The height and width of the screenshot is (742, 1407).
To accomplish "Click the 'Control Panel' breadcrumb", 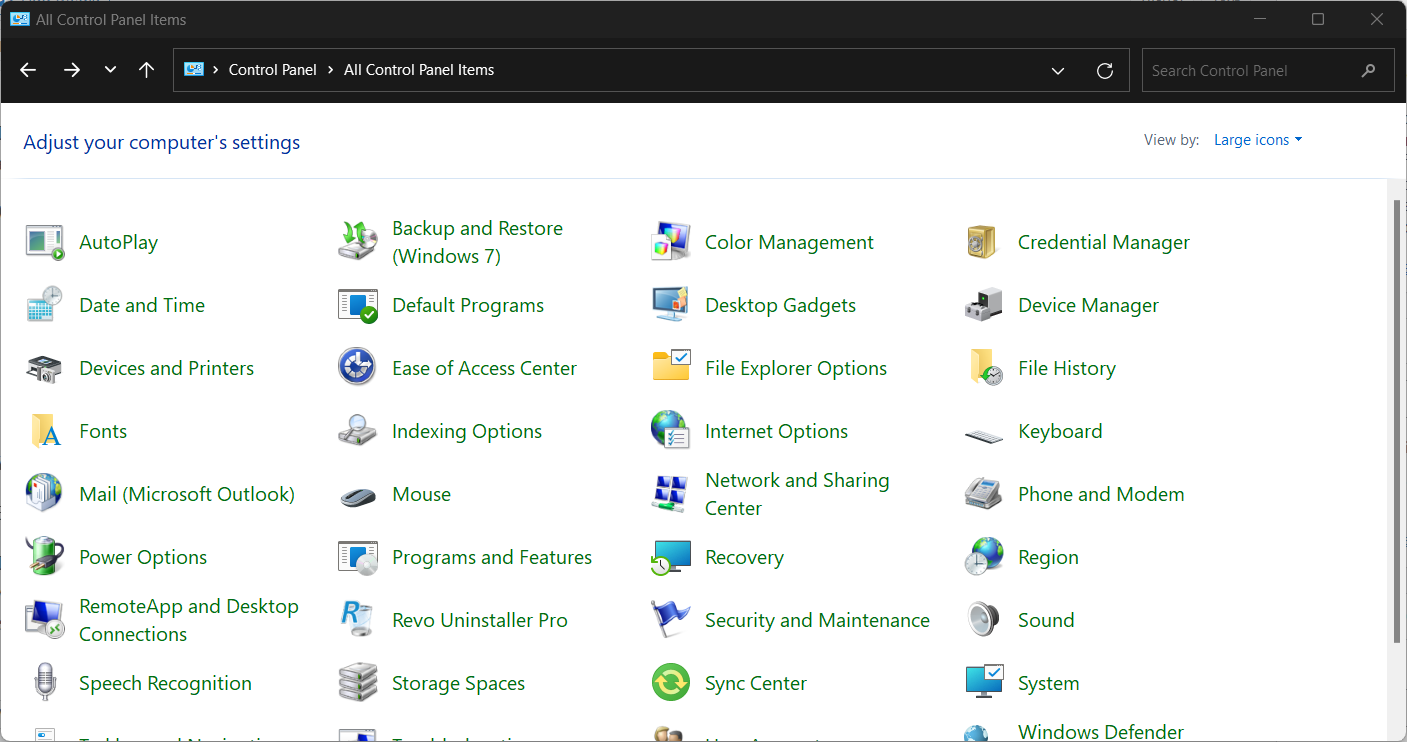I will point(273,70).
